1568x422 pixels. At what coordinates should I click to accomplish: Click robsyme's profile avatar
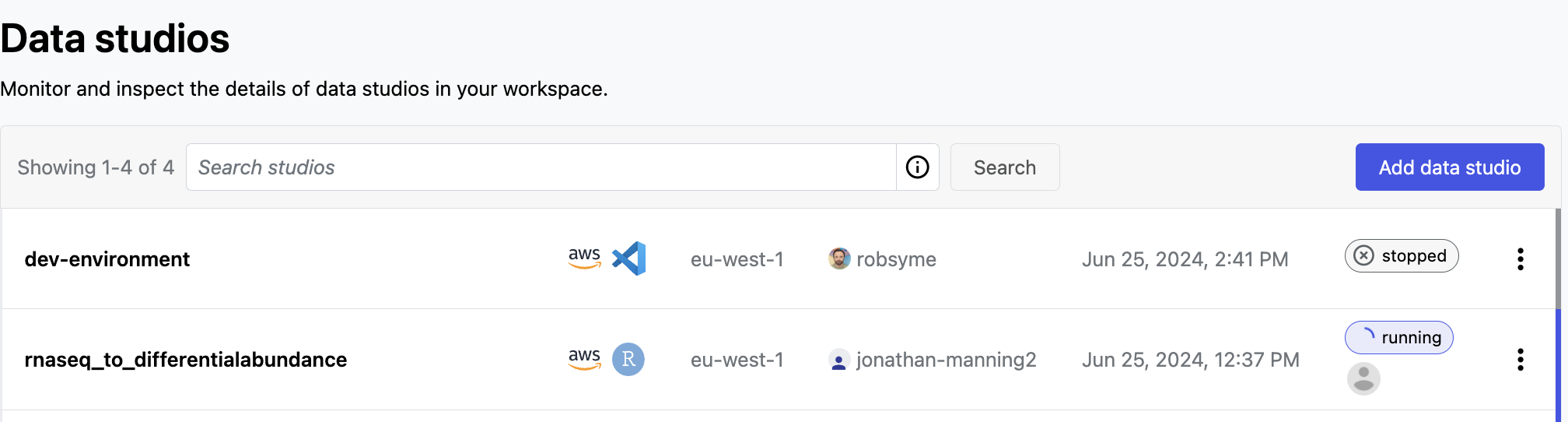(x=839, y=258)
